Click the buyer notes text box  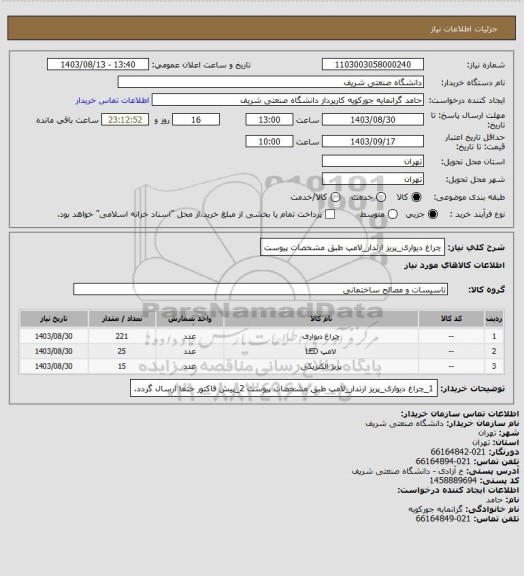[284, 388]
